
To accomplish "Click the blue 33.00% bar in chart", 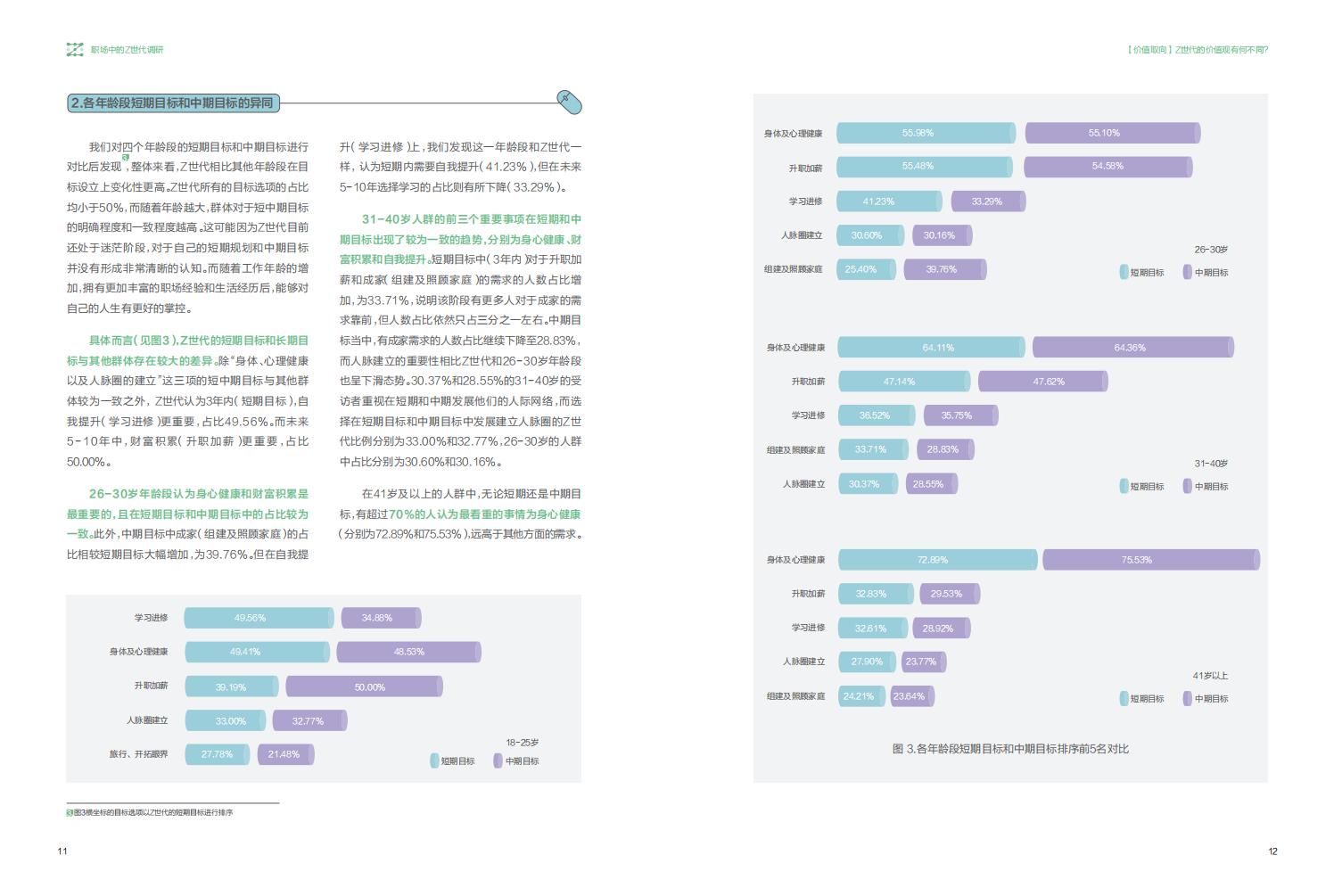I will click(x=226, y=720).
